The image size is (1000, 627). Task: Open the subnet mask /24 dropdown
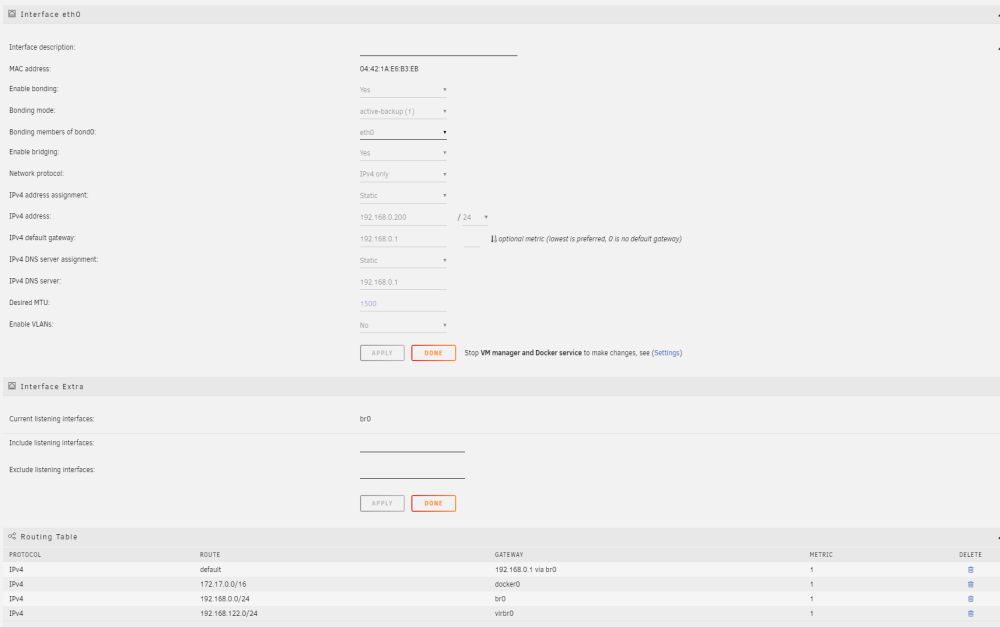475,218
